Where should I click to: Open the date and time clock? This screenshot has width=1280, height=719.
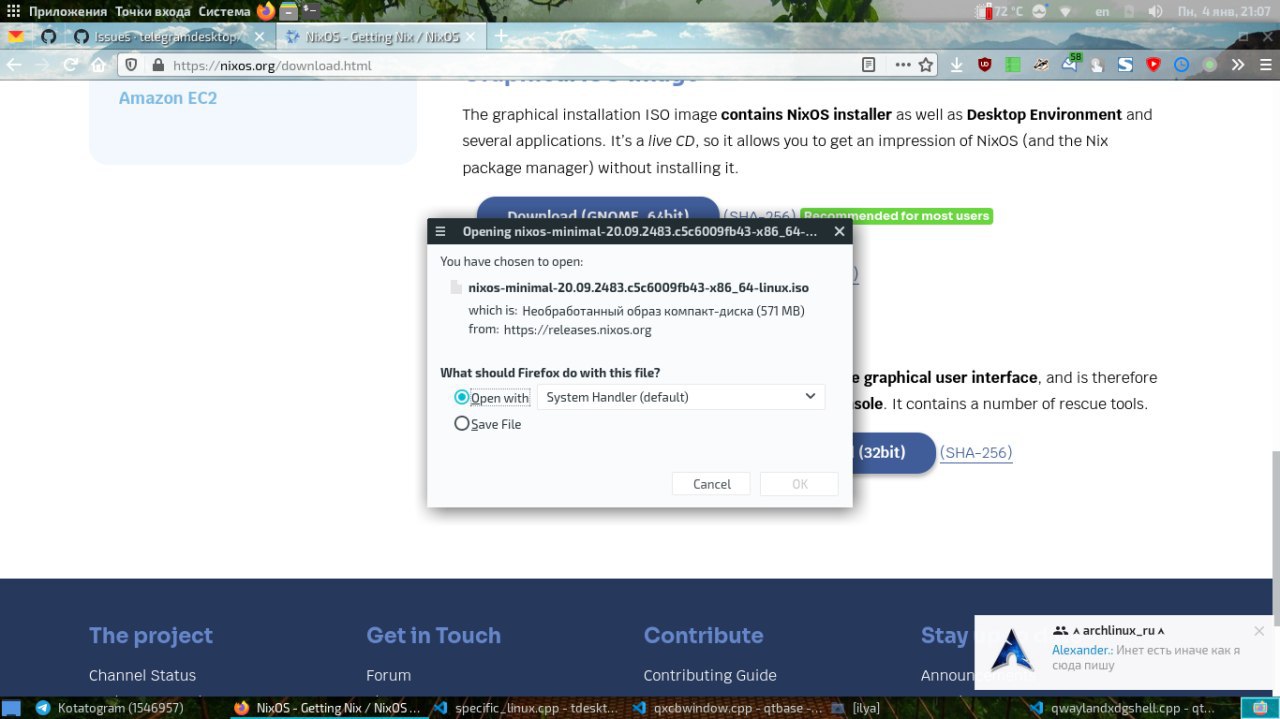pos(1225,11)
